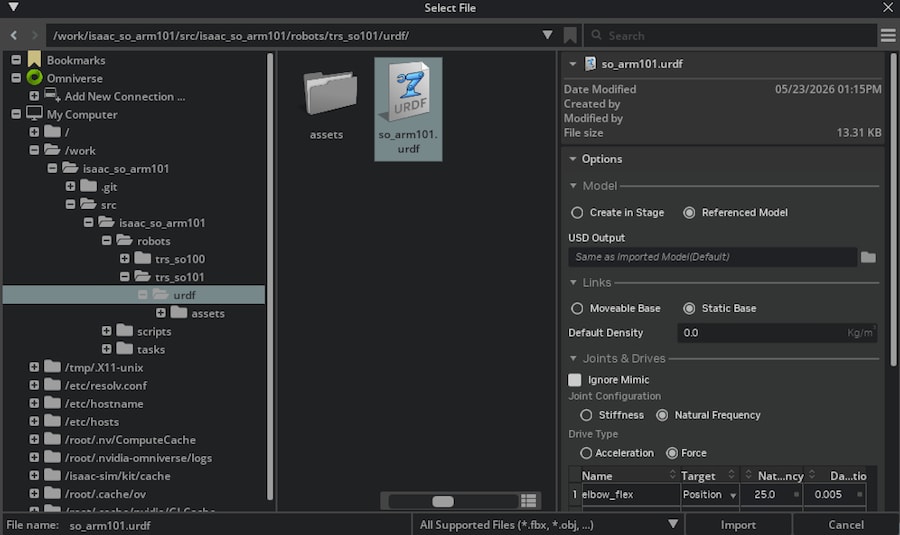Bookmark the current urdf folder
The width and height of the screenshot is (900, 535).
click(x=570, y=36)
